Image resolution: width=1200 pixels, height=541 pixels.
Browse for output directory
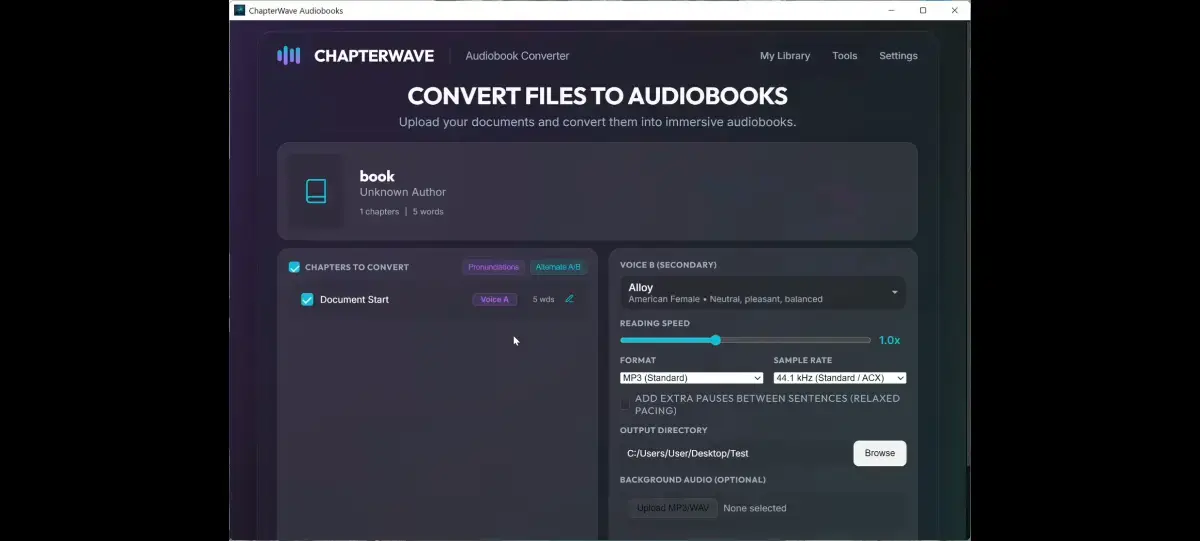(880, 453)
